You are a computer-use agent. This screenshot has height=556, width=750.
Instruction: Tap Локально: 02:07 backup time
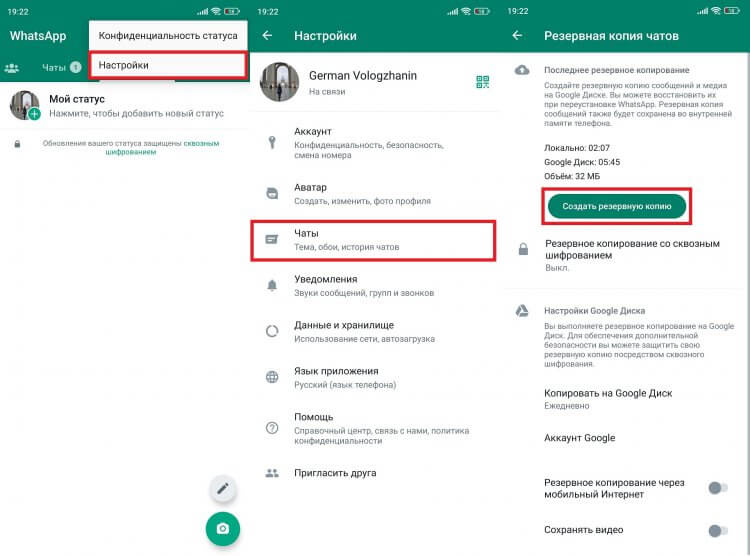pyautogui.click(x=577, y=148)
